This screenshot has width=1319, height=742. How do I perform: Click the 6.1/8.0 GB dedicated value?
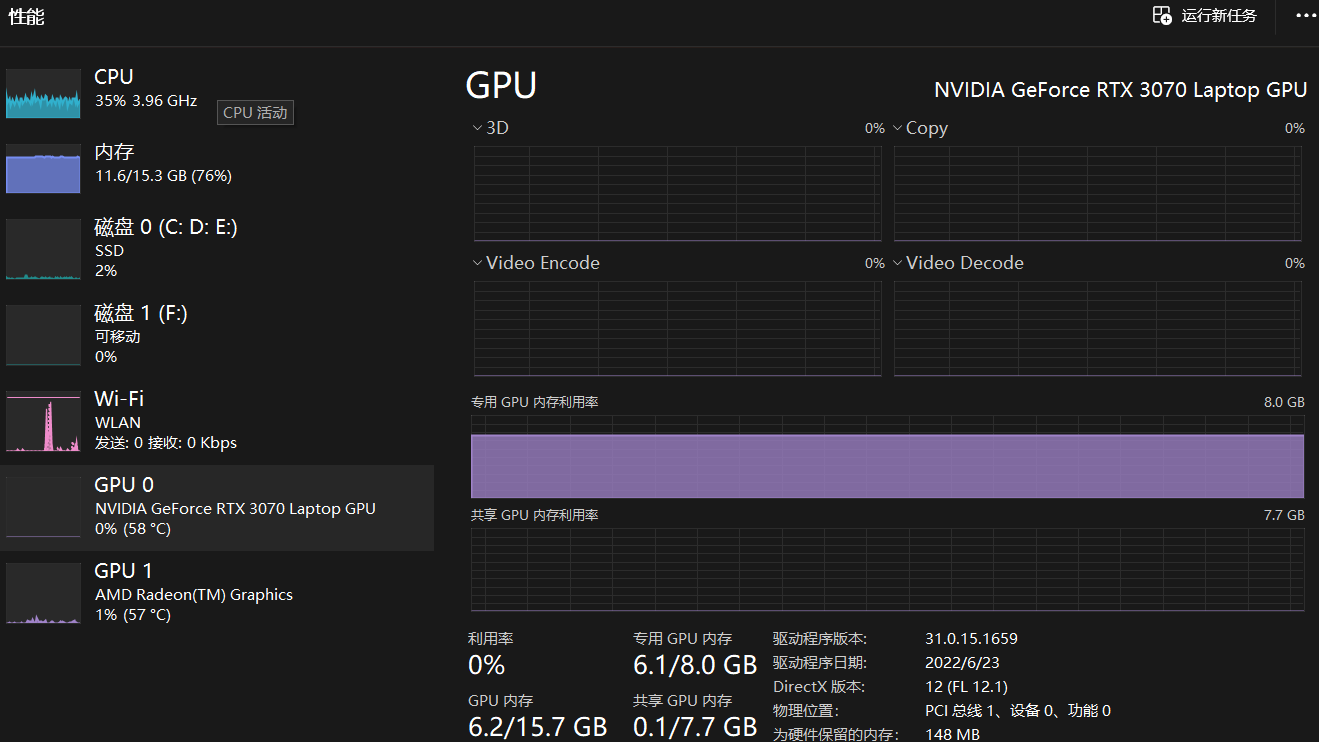[695, 665]
